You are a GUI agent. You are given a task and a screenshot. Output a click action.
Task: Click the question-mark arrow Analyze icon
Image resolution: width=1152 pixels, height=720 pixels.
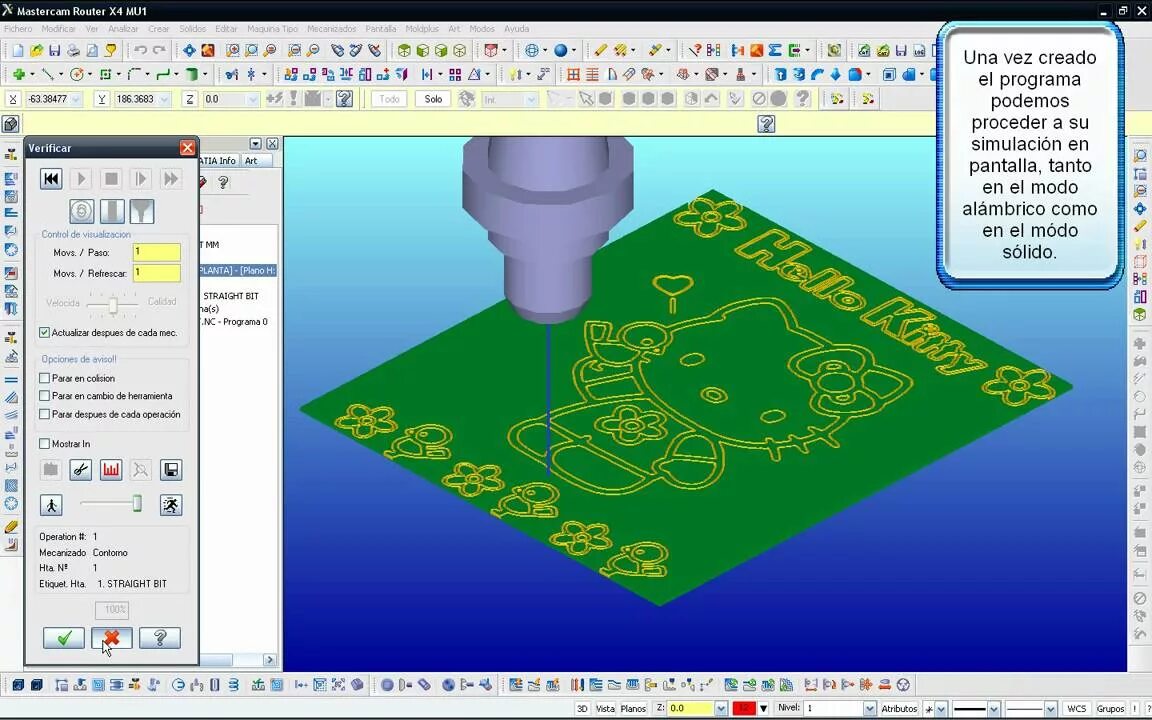694,51
